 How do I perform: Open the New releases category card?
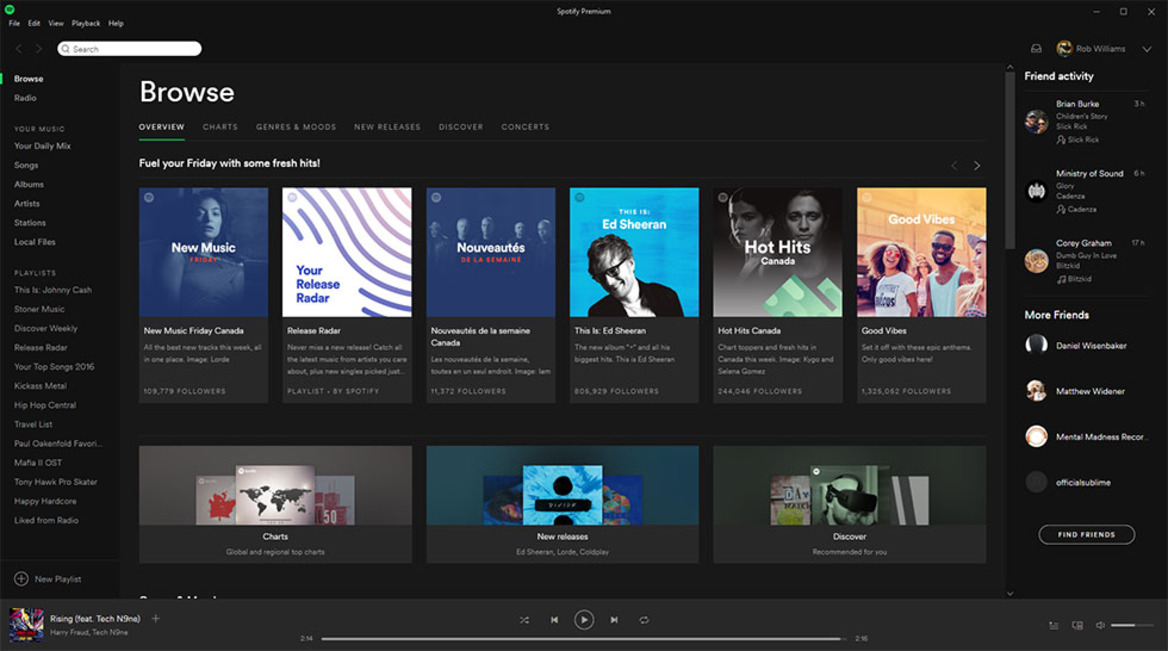coord(562,504)
